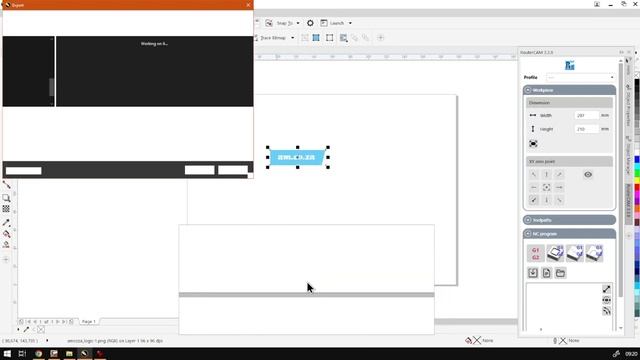Select top-center XY zero point
Viewport: 640px width, 360px height.
[x=546, y=175]
